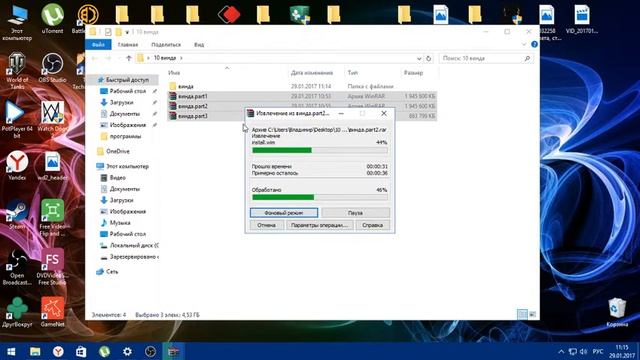Open PotPlayer 64 bit shortcut

pos(17,120)
